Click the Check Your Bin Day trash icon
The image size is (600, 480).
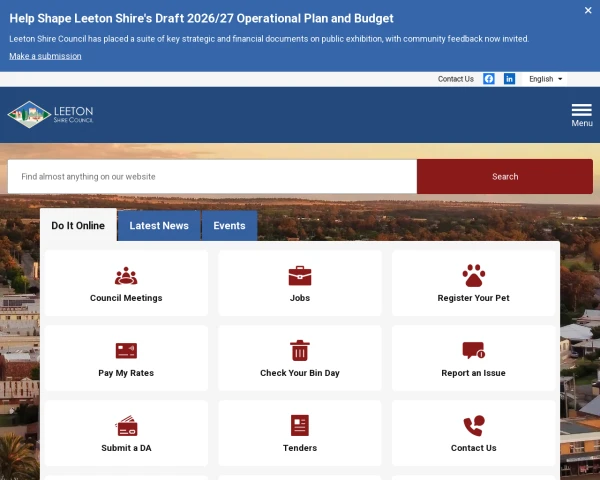point(300,350)
